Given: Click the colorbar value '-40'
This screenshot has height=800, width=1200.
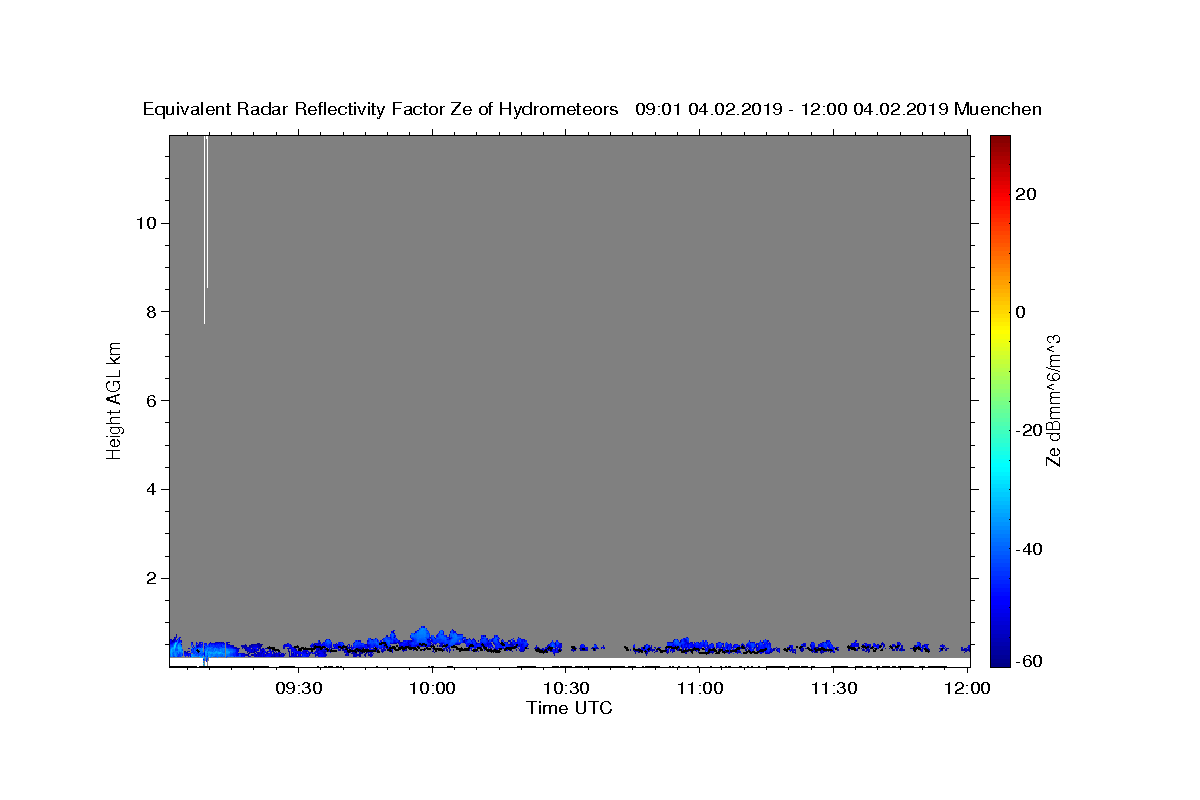Looking at the screenshot, I should point(1029,549).
